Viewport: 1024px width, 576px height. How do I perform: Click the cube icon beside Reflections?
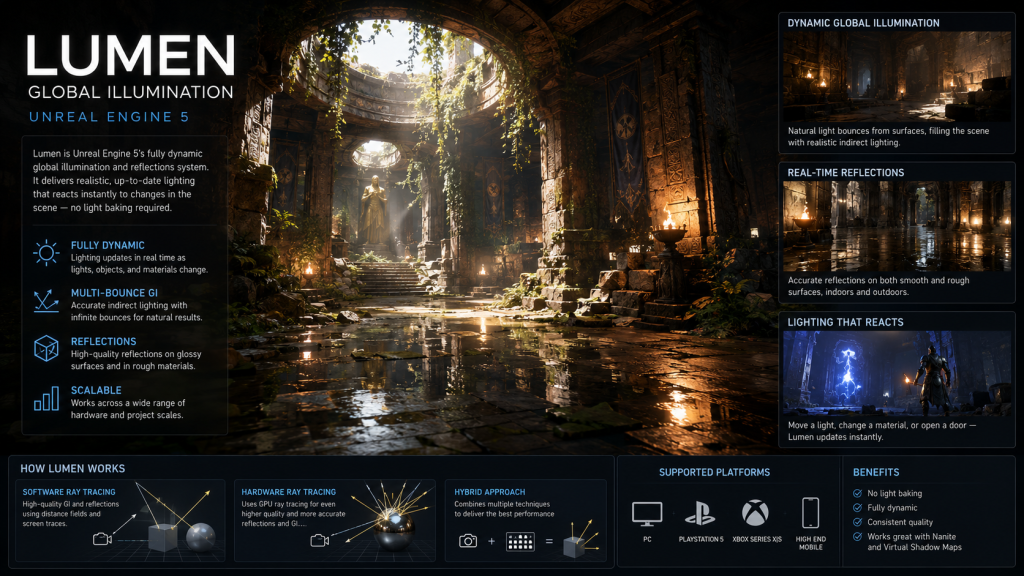pyautogui.click(x=46, y=349)
